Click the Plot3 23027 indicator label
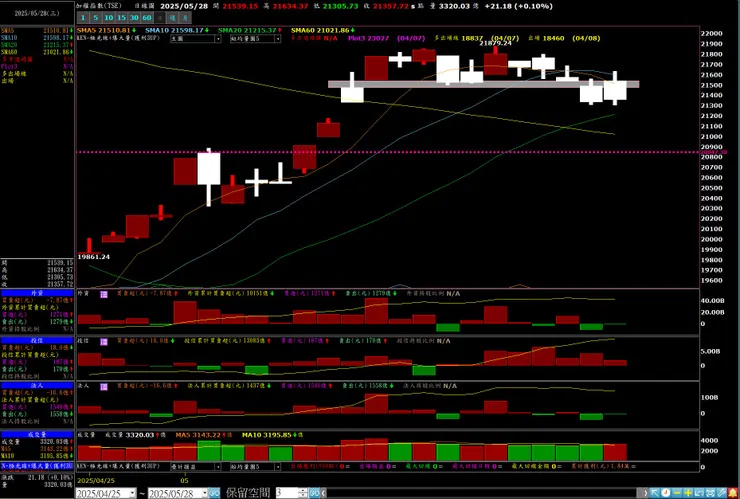Viewport: 740px width, 499px height. [369, 38]
